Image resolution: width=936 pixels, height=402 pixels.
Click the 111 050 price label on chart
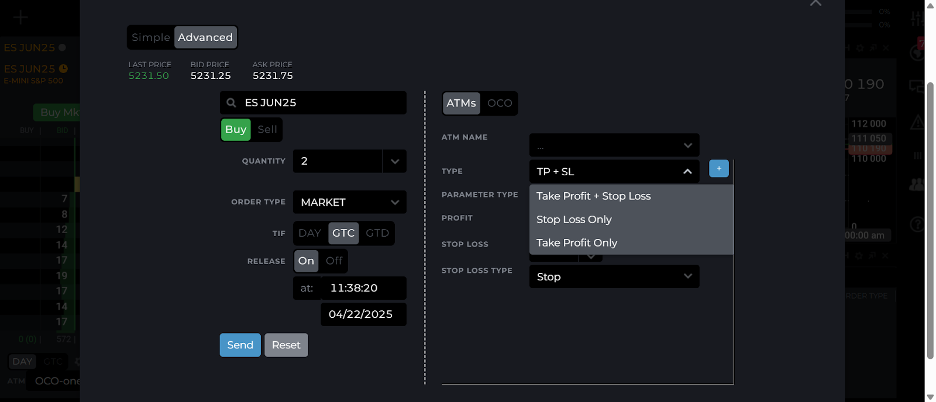click(x=869, y=139)
